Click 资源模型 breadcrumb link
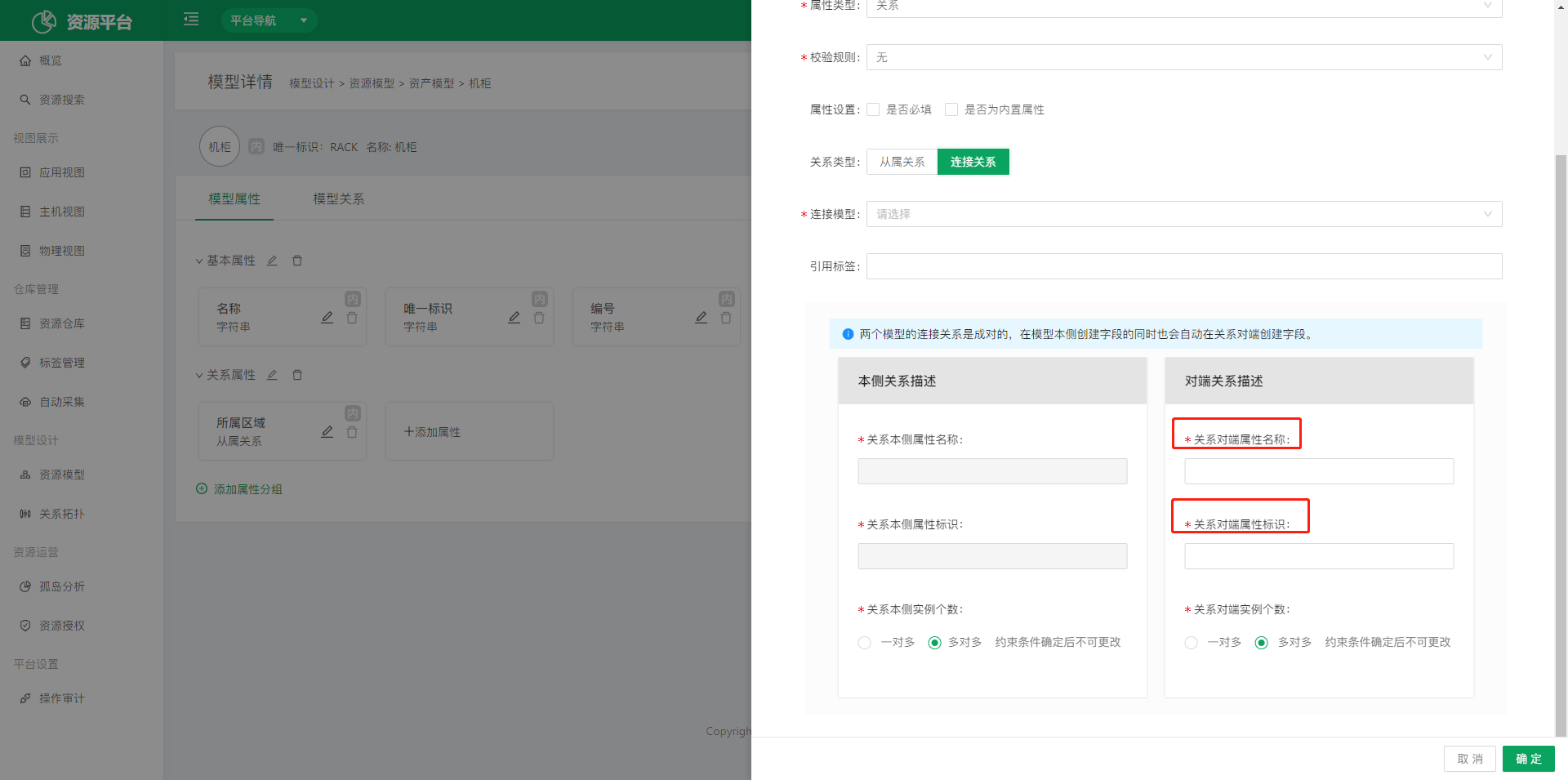This screenshot has height=780, width=1568. pyautogui.click(x=372, y=83)
